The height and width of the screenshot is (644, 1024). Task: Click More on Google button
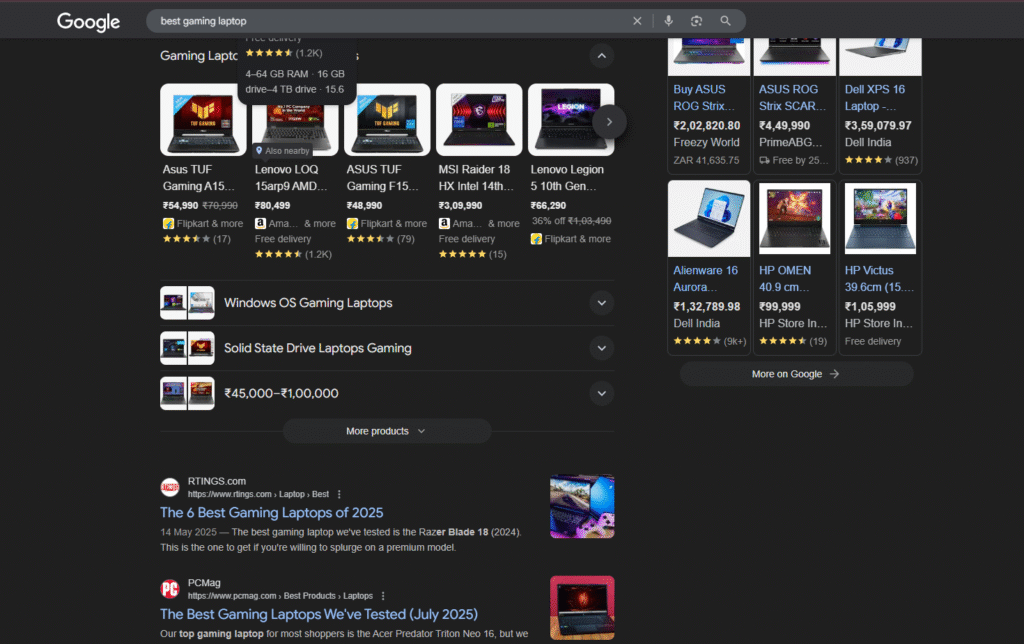[796, 374]
